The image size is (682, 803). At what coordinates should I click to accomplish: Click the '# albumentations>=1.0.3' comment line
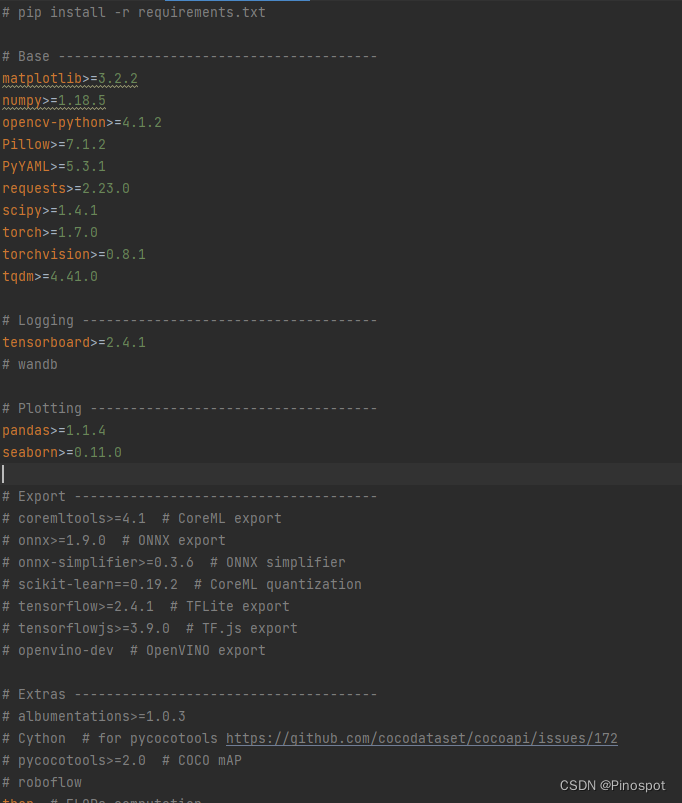(x=94, y=717)
